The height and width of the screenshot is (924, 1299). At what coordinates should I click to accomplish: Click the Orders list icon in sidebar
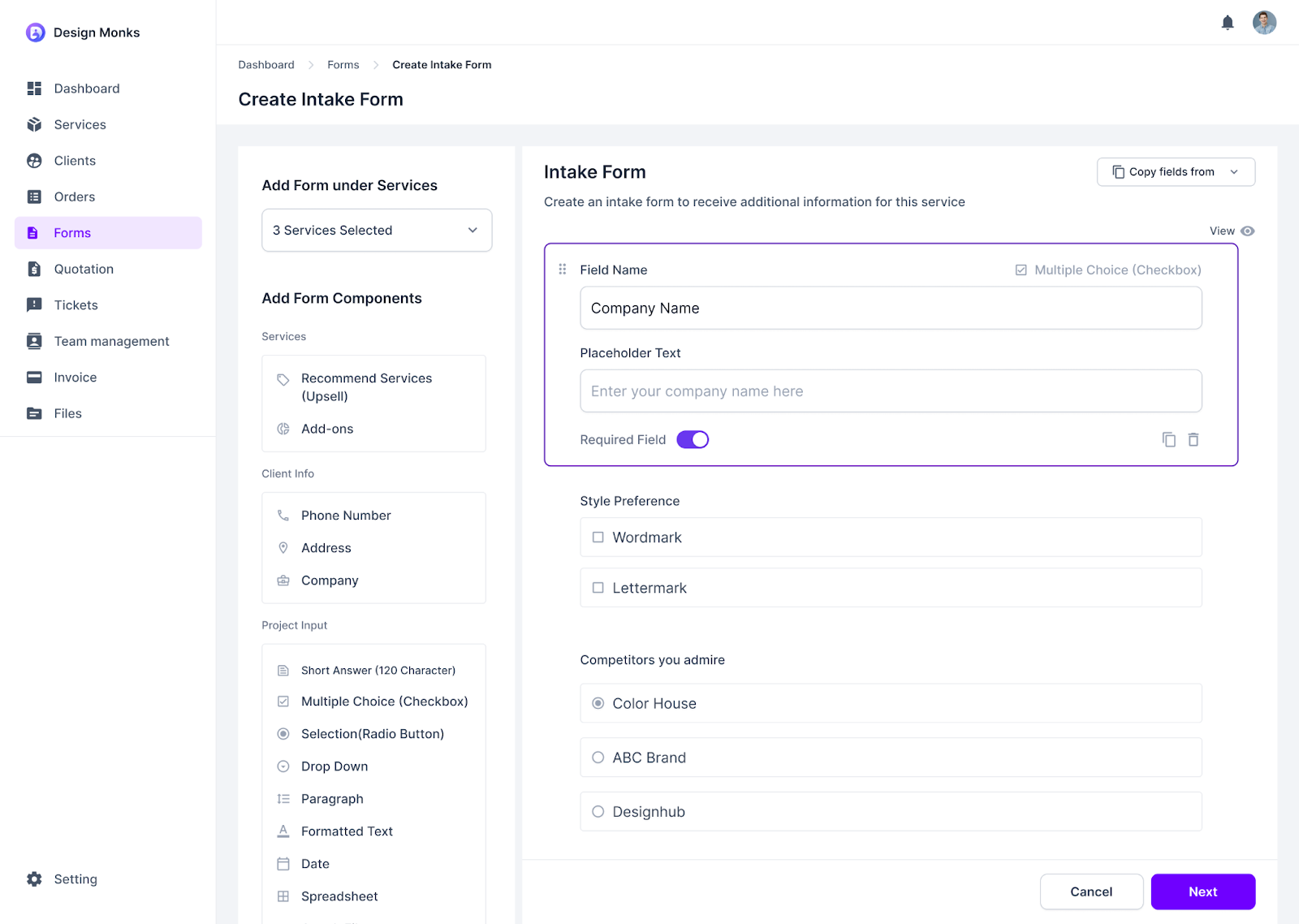coord(34,196)
